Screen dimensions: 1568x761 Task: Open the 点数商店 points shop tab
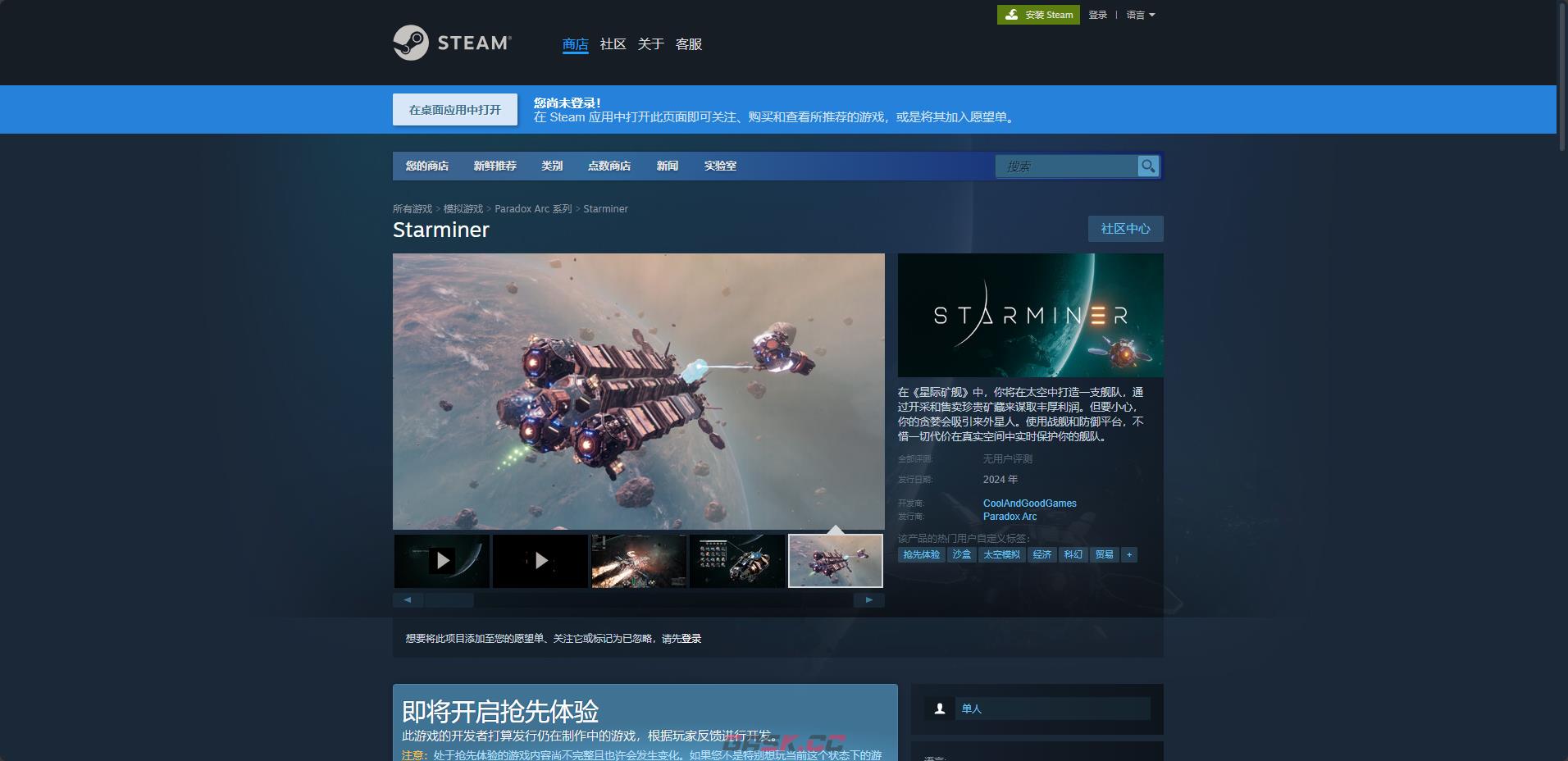click(609, 166)
